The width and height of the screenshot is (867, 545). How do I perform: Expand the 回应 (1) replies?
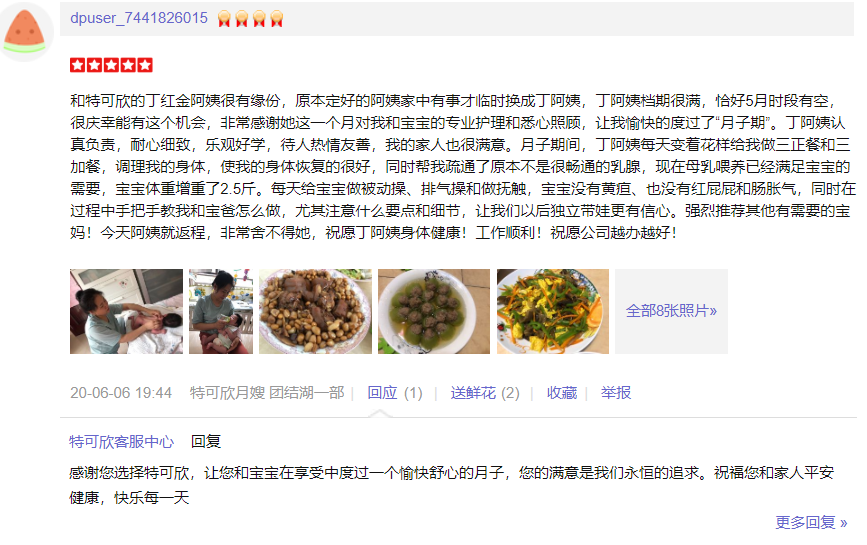[x=395, y=393]
